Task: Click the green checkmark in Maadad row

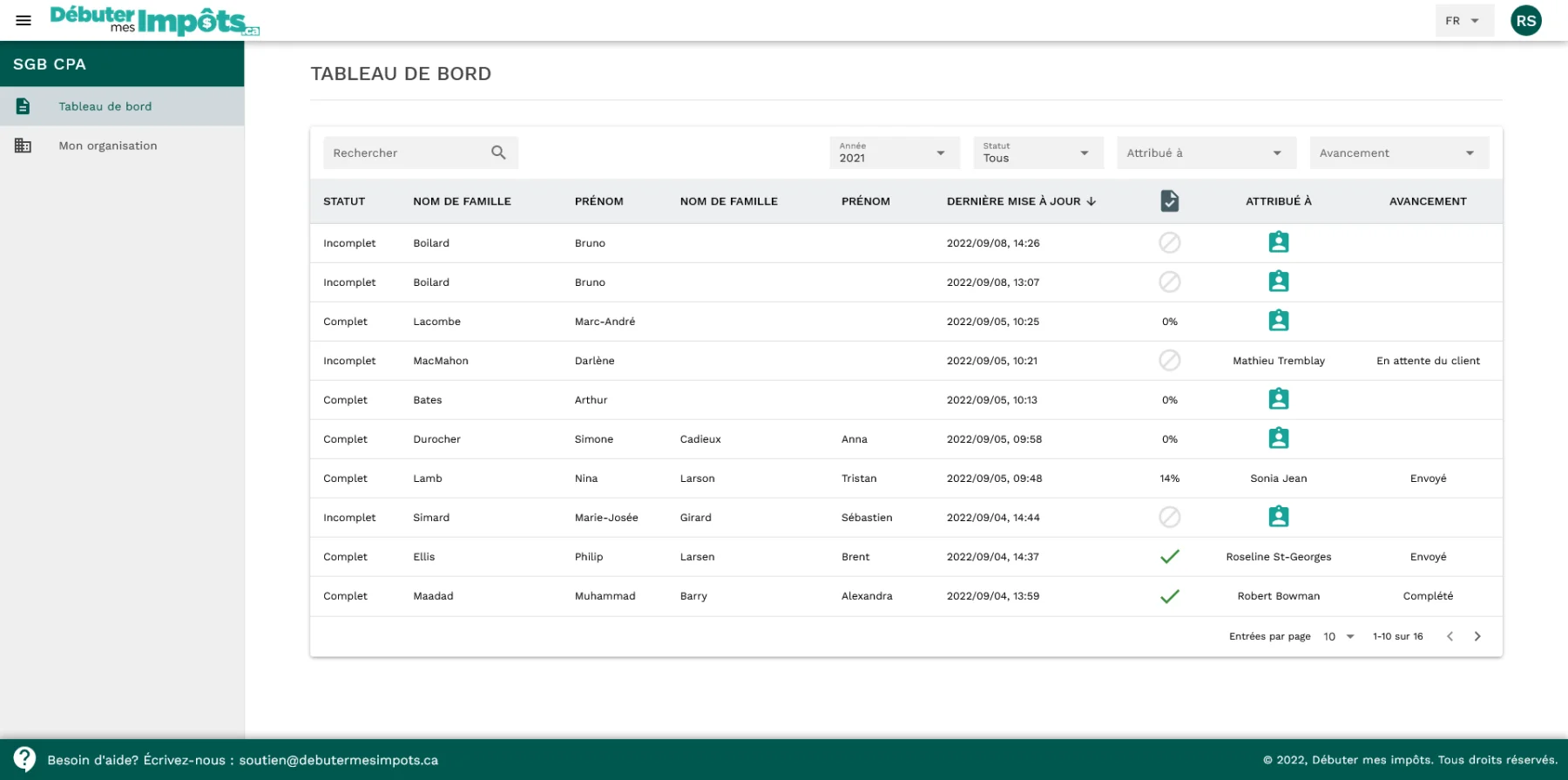Action: point(1170,596)
